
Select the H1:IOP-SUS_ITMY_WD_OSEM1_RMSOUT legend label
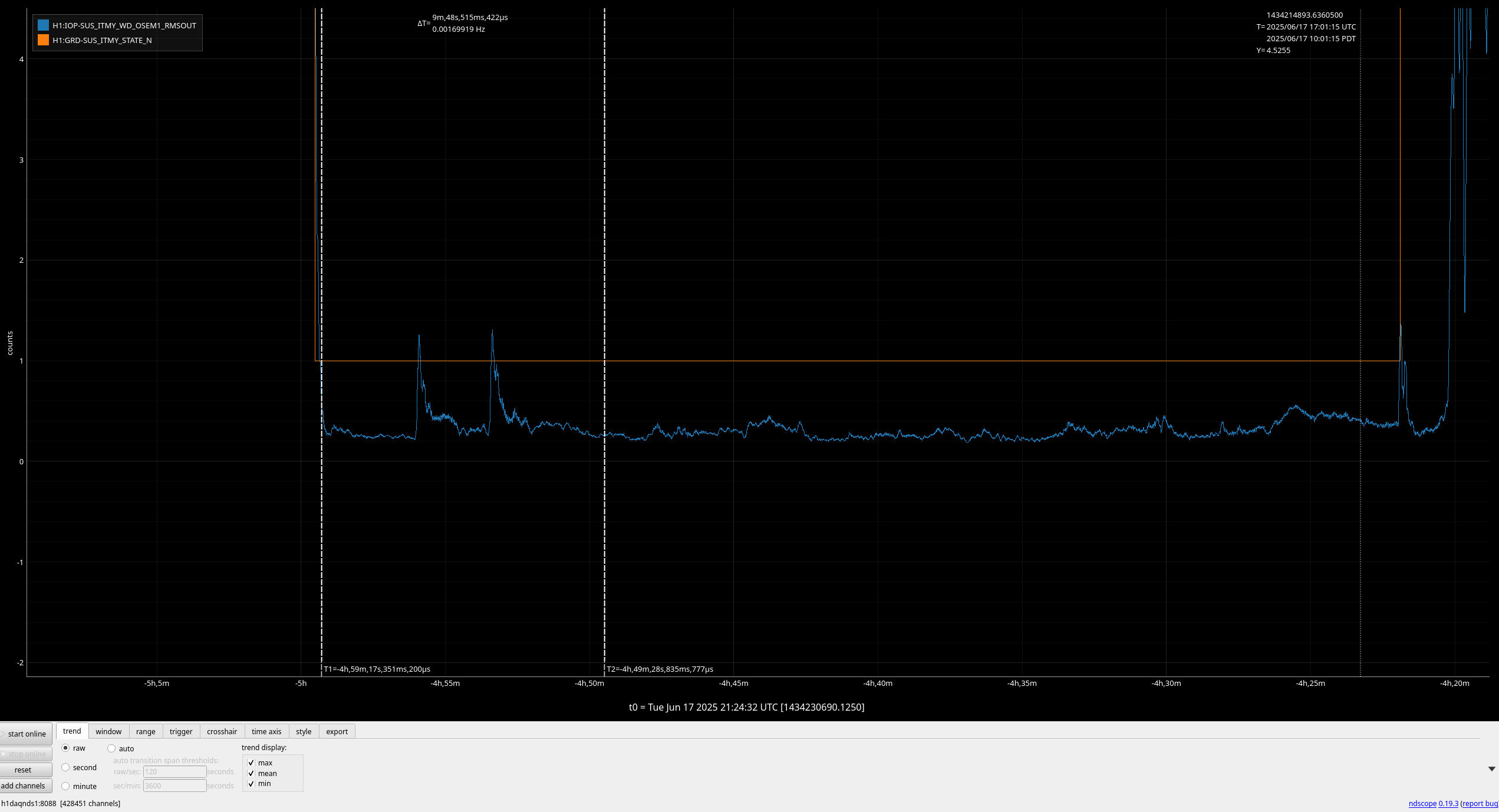pyautogui.click(x=124, y=25)
